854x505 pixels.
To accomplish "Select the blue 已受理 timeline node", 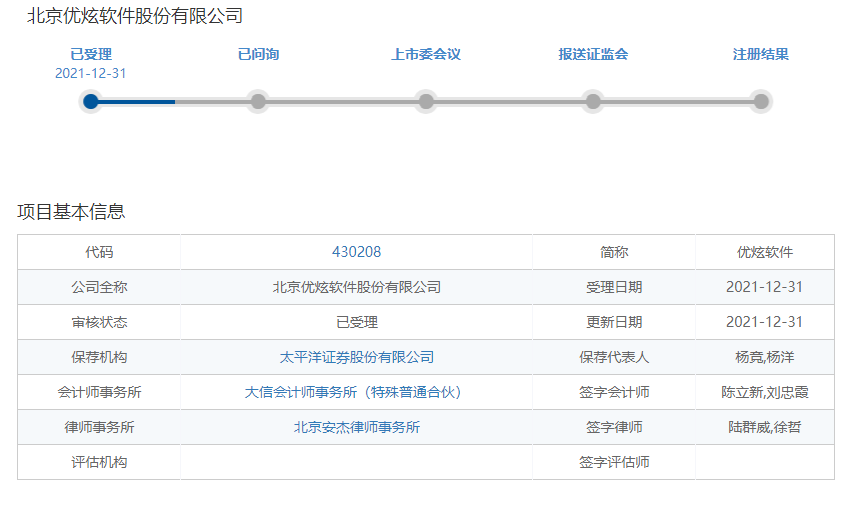I will (x=91, y=101).
